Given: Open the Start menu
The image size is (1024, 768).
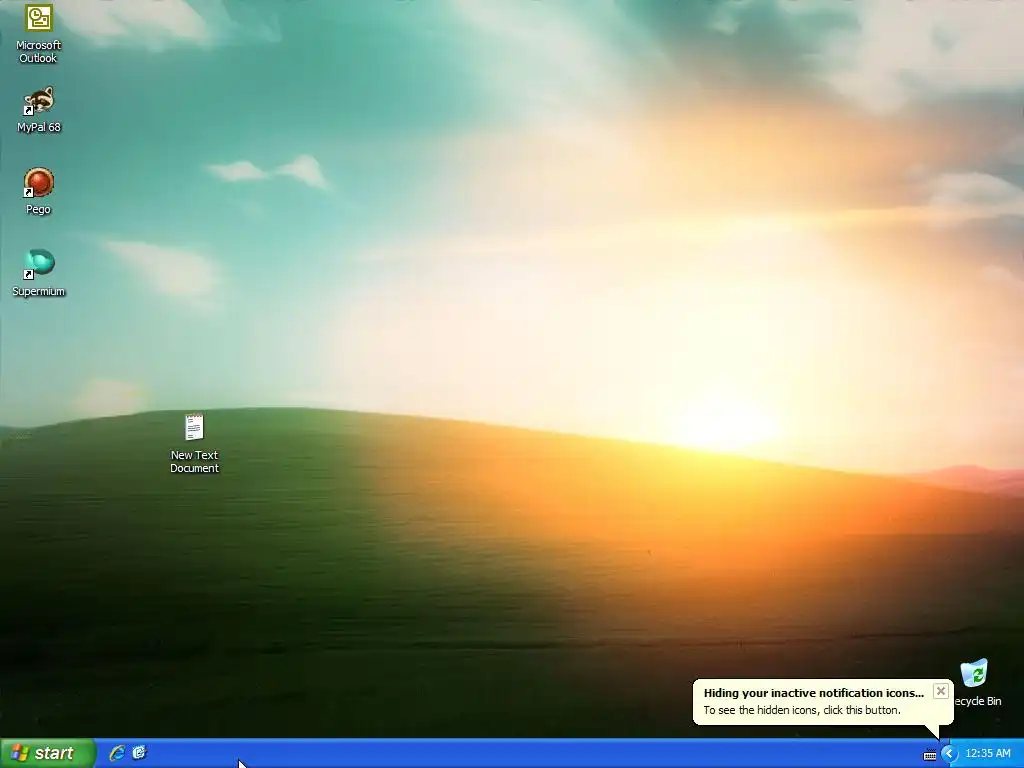Looking at the screenshot, I should [48, 753].
